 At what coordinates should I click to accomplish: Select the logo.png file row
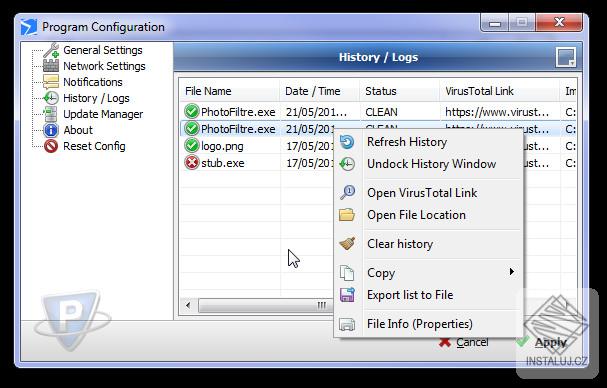[x=222, y=146]
